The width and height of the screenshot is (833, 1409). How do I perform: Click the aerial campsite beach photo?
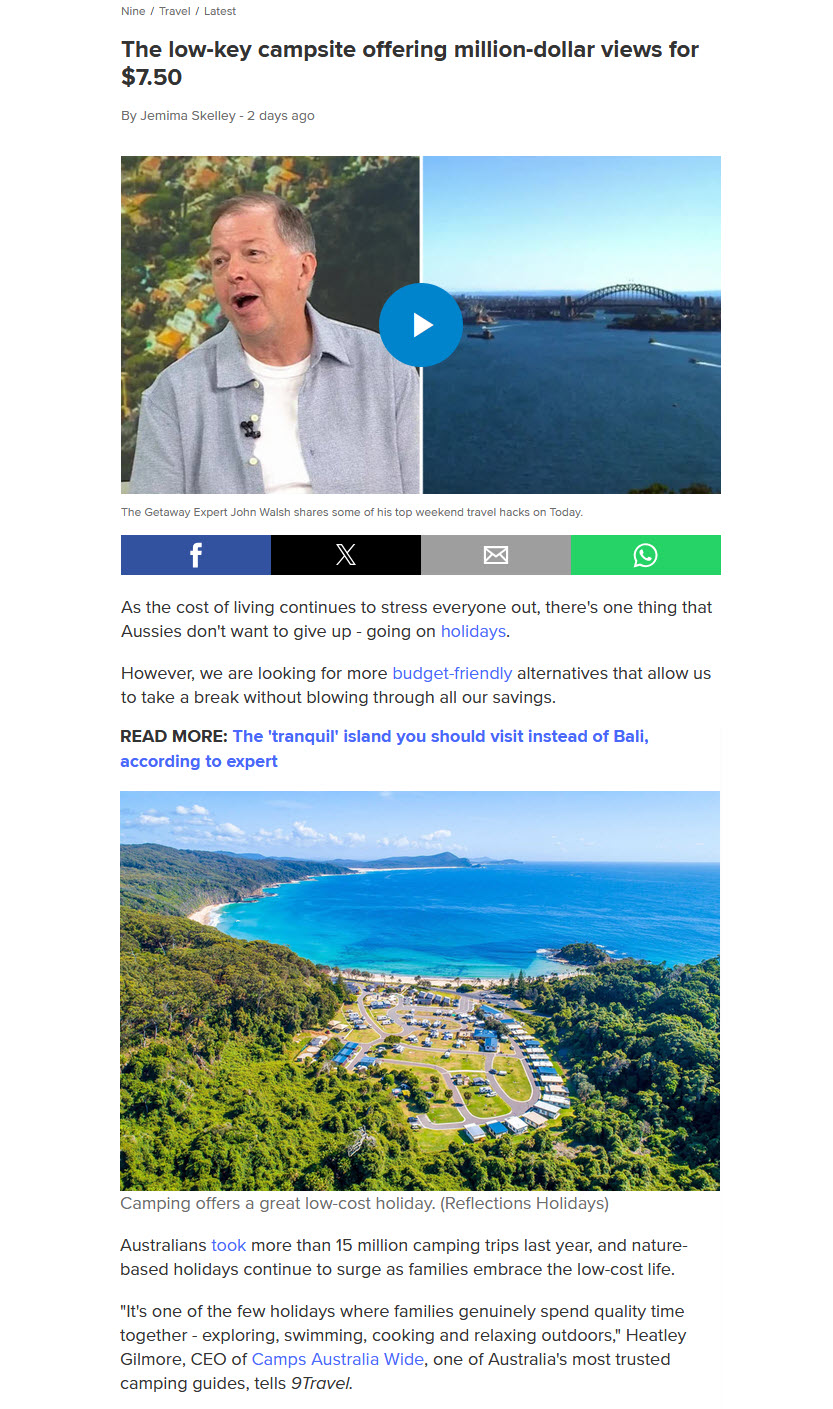420,991
